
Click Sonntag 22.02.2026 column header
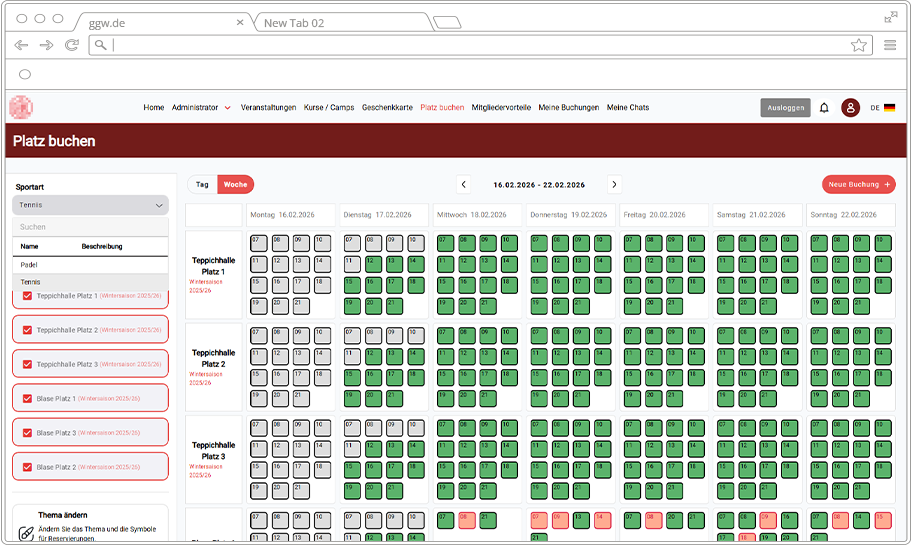(850, 215)
